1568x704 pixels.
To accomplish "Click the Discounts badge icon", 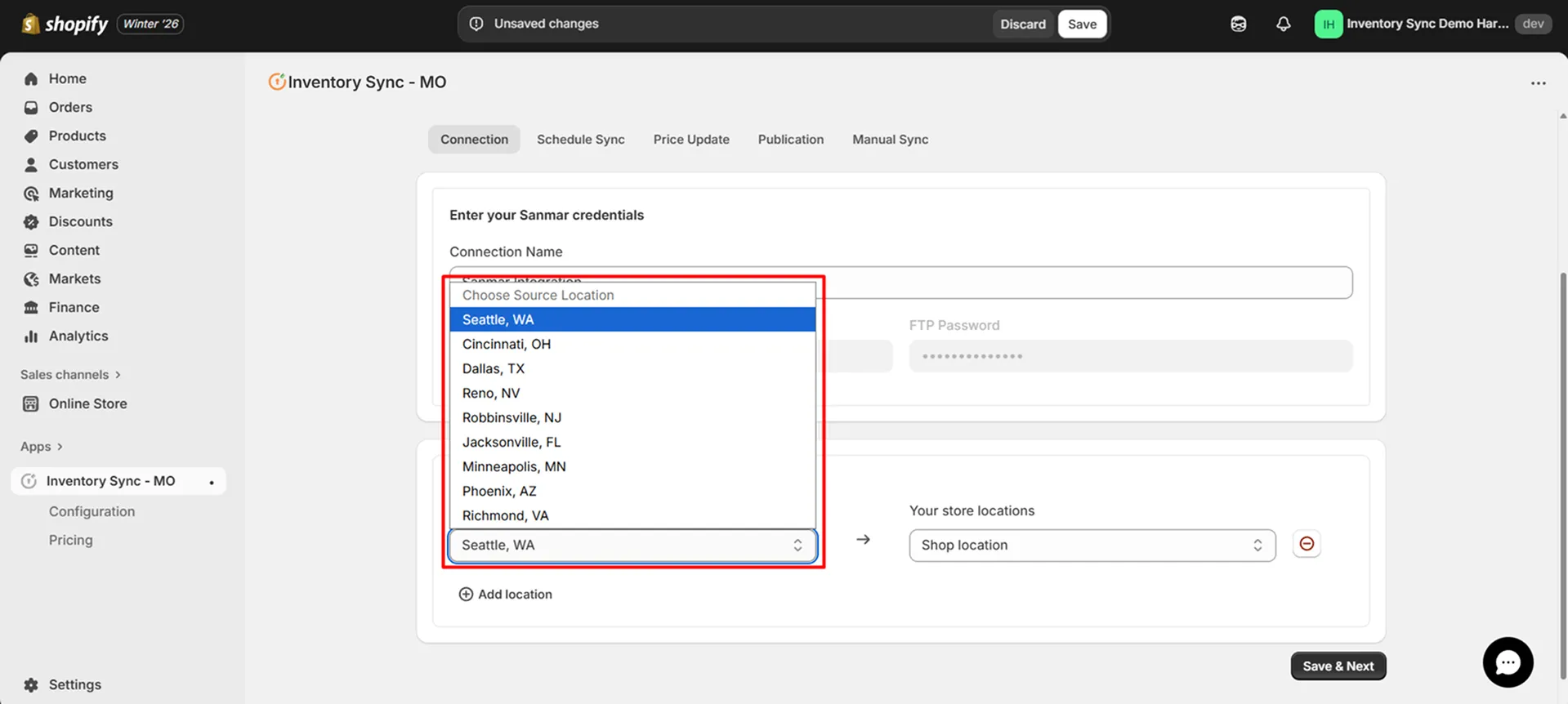I will pos(31,221).
